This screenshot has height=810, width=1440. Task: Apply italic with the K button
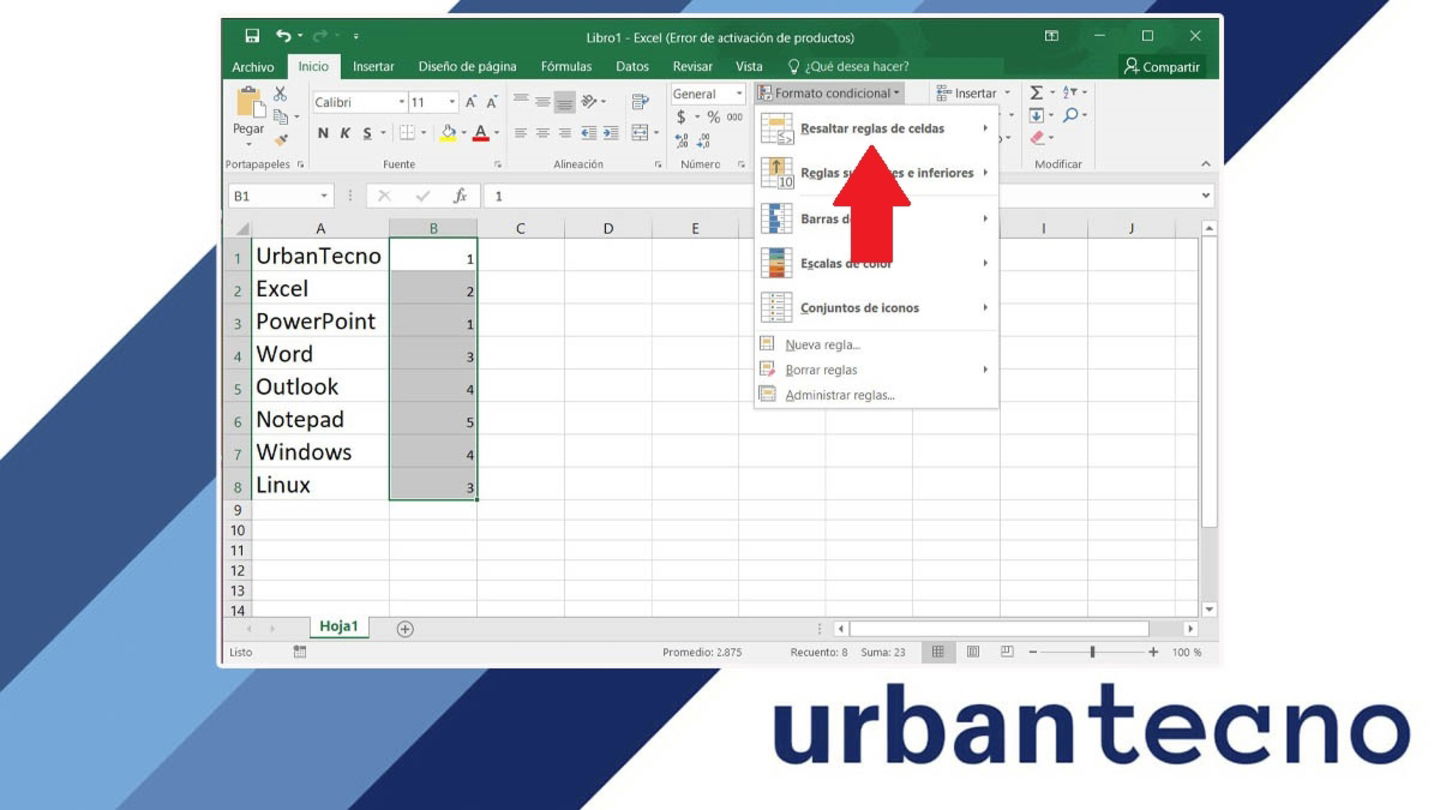coord(345,133)
